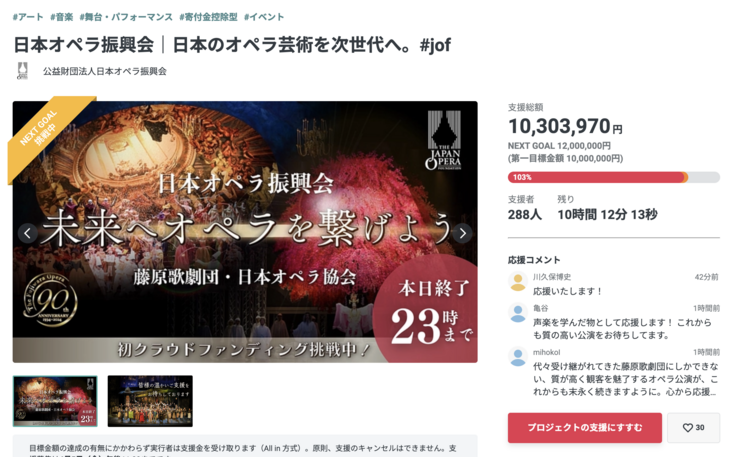Open 川久保博史's commenter avatar
The height and width of the screenshot is (457, 736).
tap(518, 282)
